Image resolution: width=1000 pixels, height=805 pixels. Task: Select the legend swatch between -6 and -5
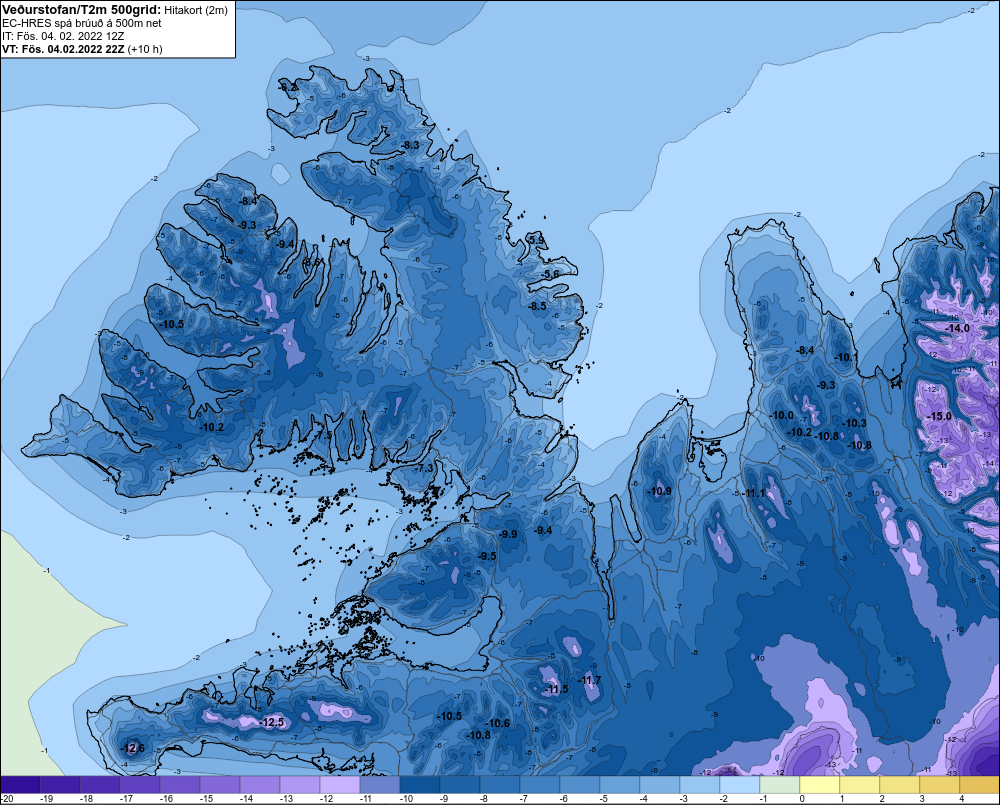tap(580, 785)
